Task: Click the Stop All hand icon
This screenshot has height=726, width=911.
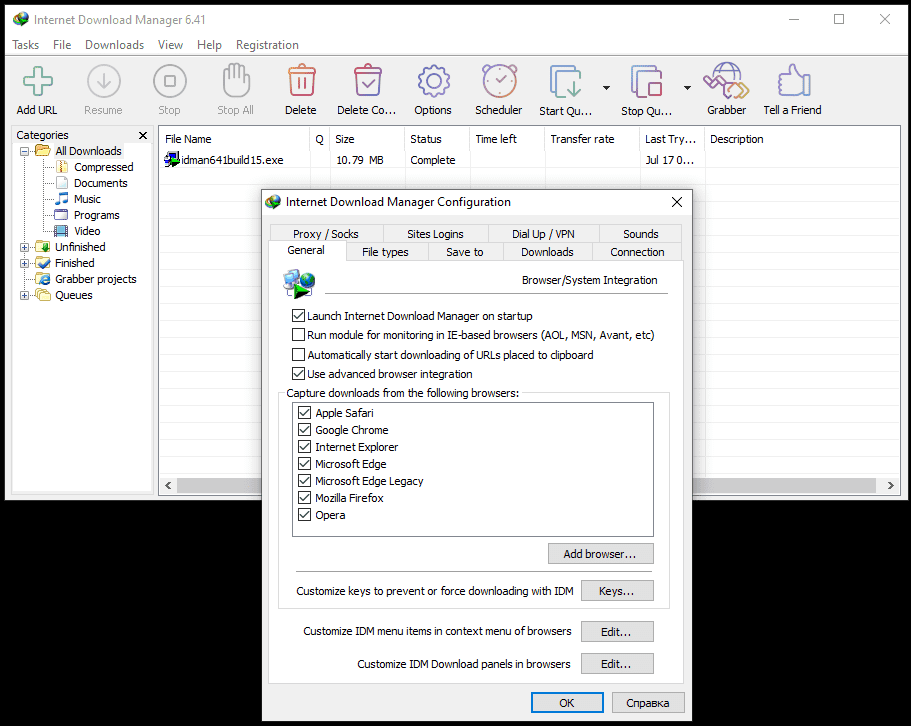Action: 236,80
